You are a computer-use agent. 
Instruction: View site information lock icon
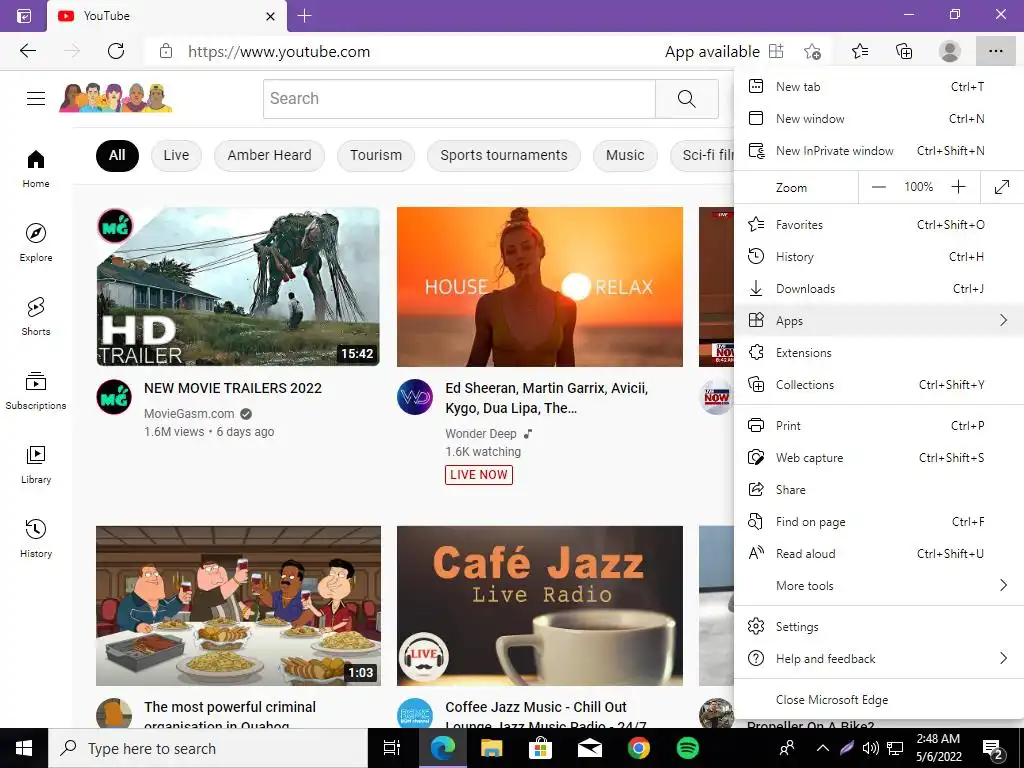(166, 51)
